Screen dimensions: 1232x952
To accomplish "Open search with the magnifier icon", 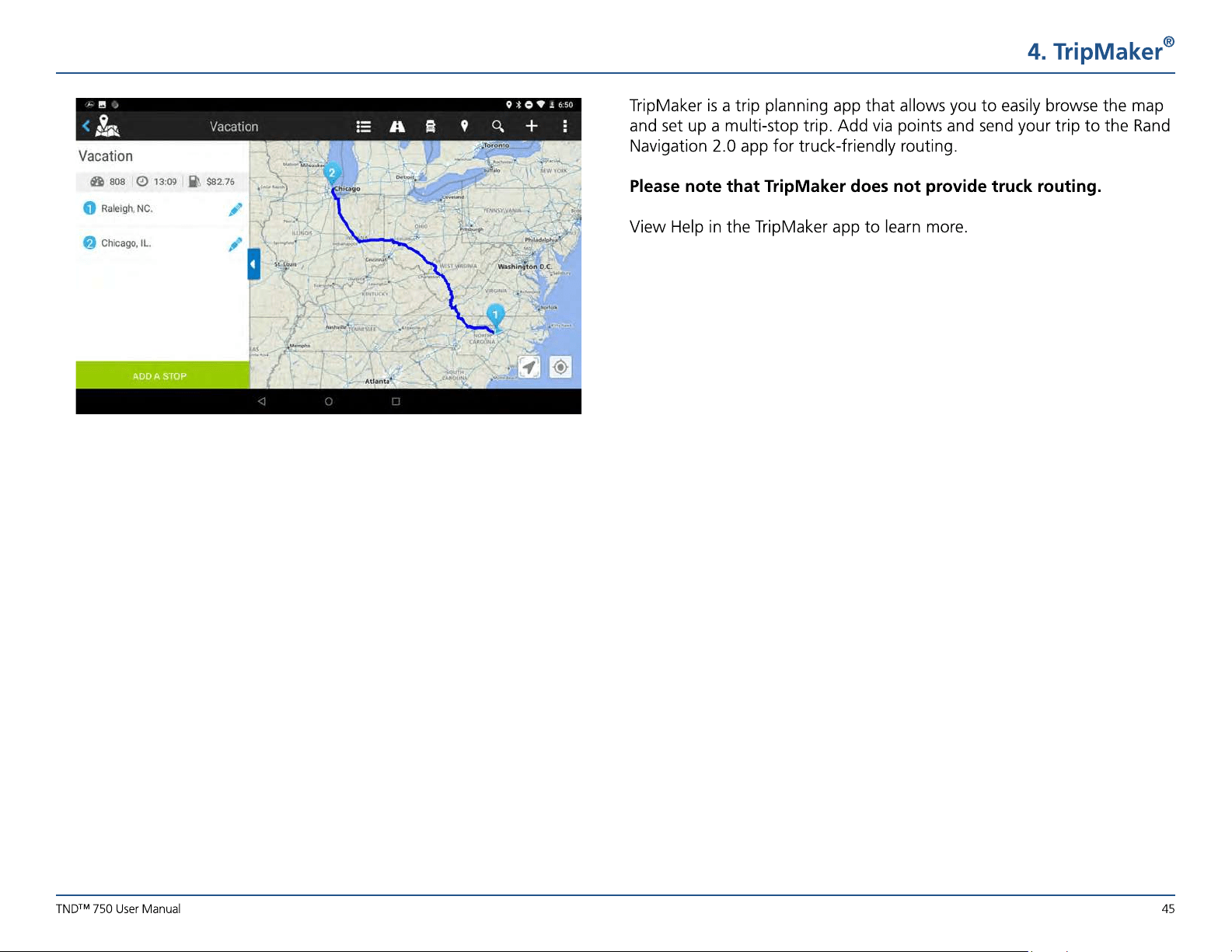I will click(498, 126).
